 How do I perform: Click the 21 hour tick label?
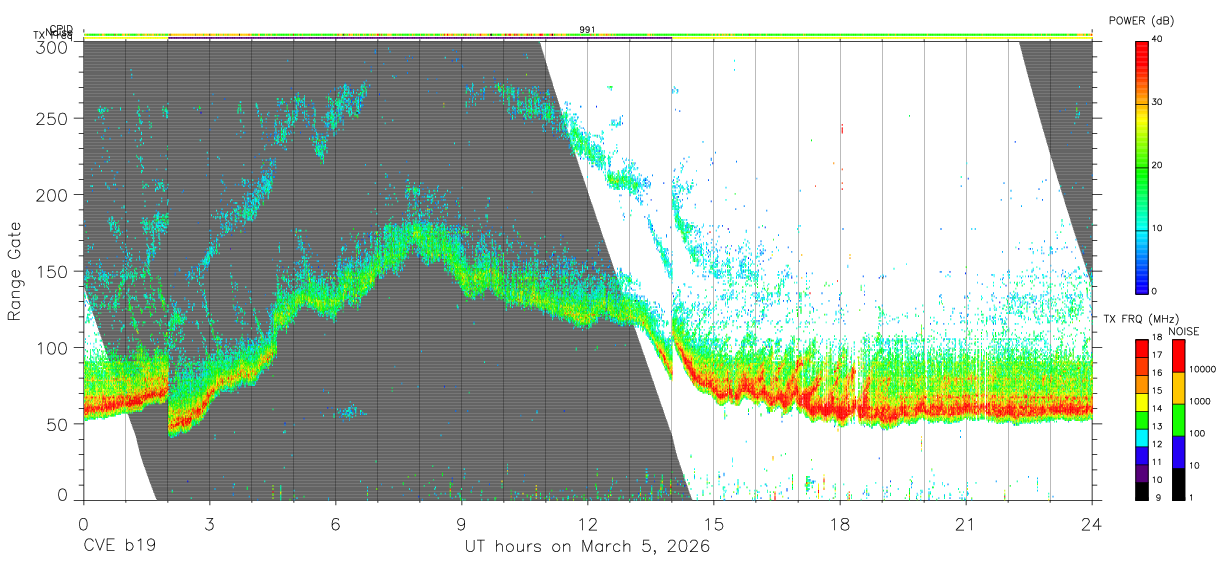(966, 524)
